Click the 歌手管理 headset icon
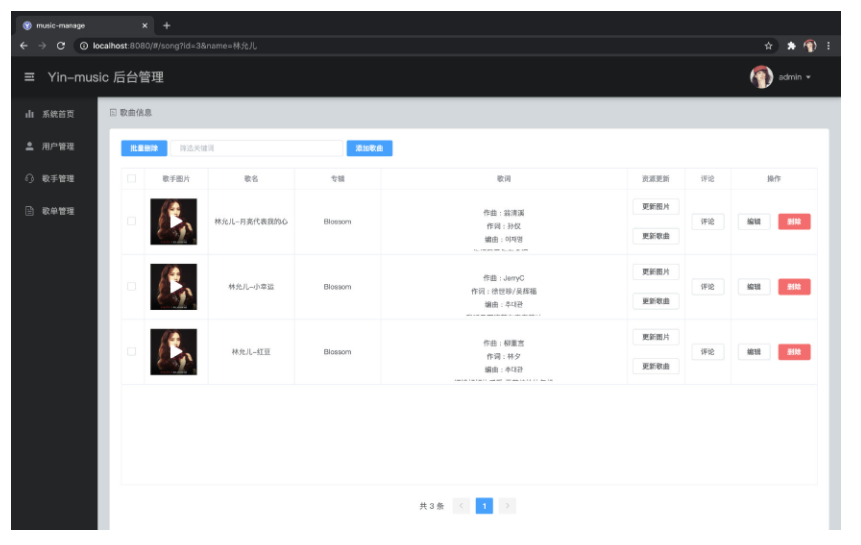Viewport: 861px width, 545px height. click(x=29, y=178)
